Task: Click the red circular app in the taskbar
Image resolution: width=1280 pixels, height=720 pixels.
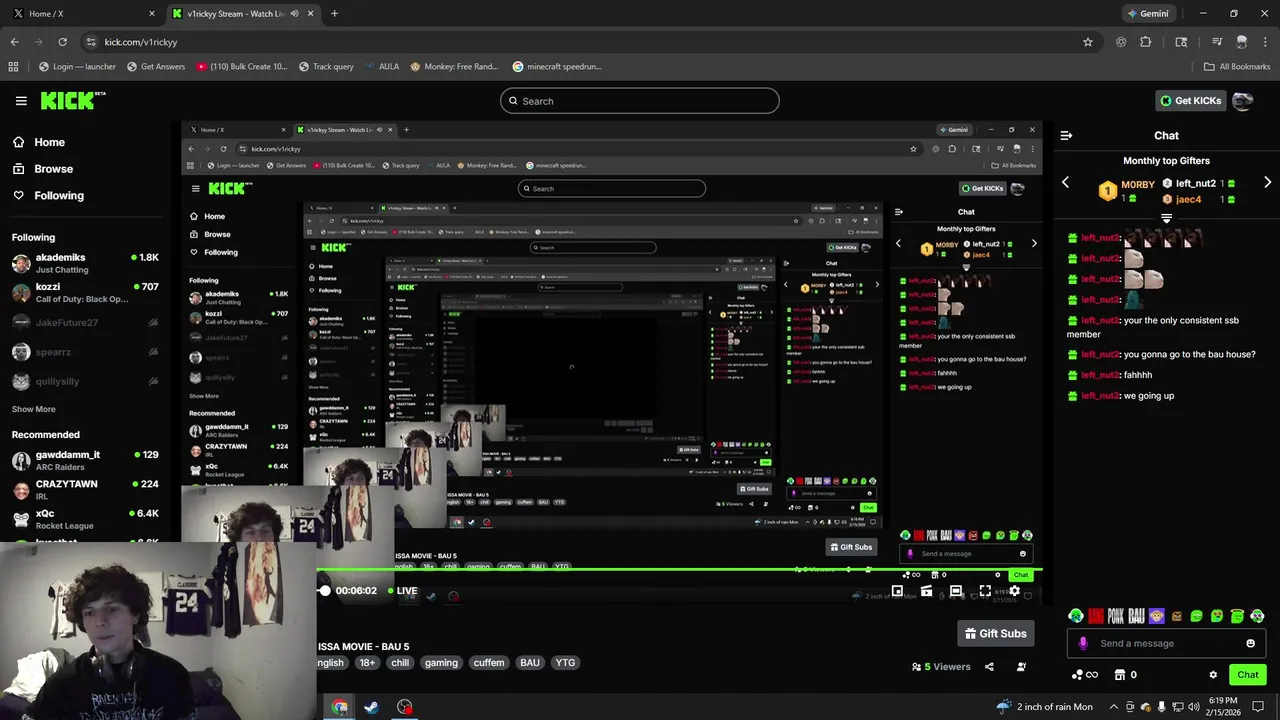Action: click(x=404, y=707)
